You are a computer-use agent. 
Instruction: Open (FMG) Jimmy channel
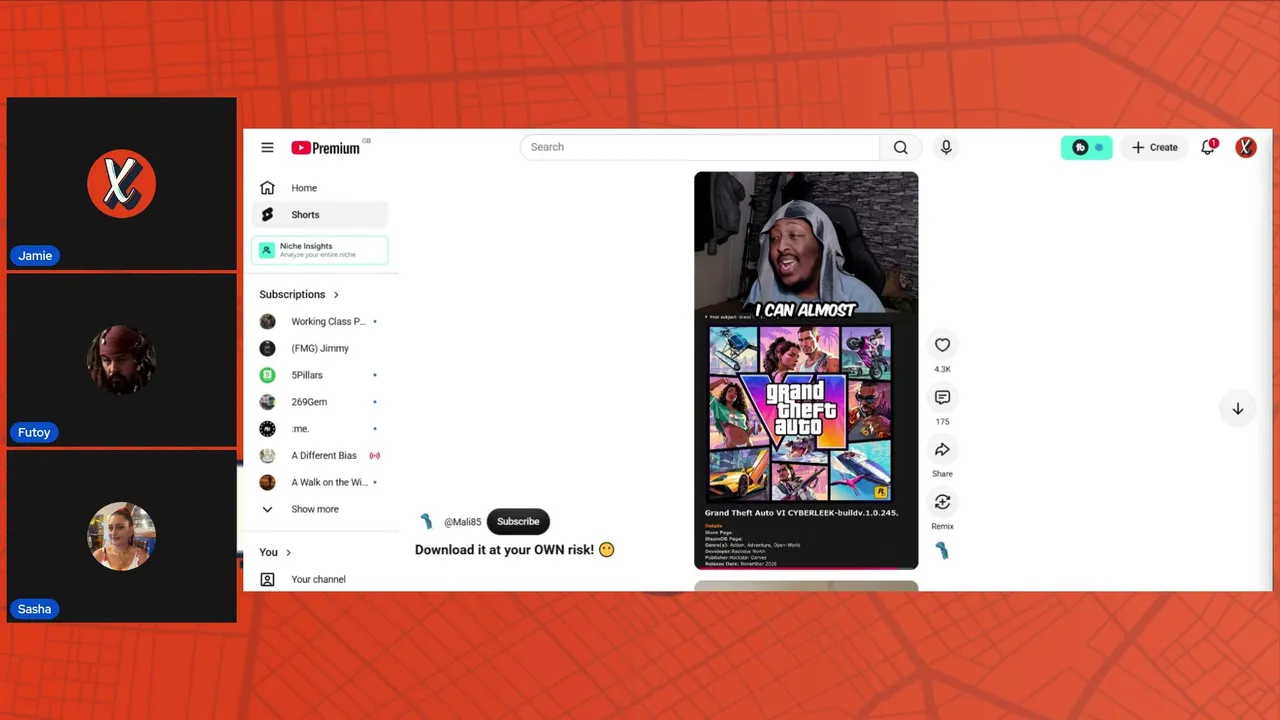[x=319, y=348]
